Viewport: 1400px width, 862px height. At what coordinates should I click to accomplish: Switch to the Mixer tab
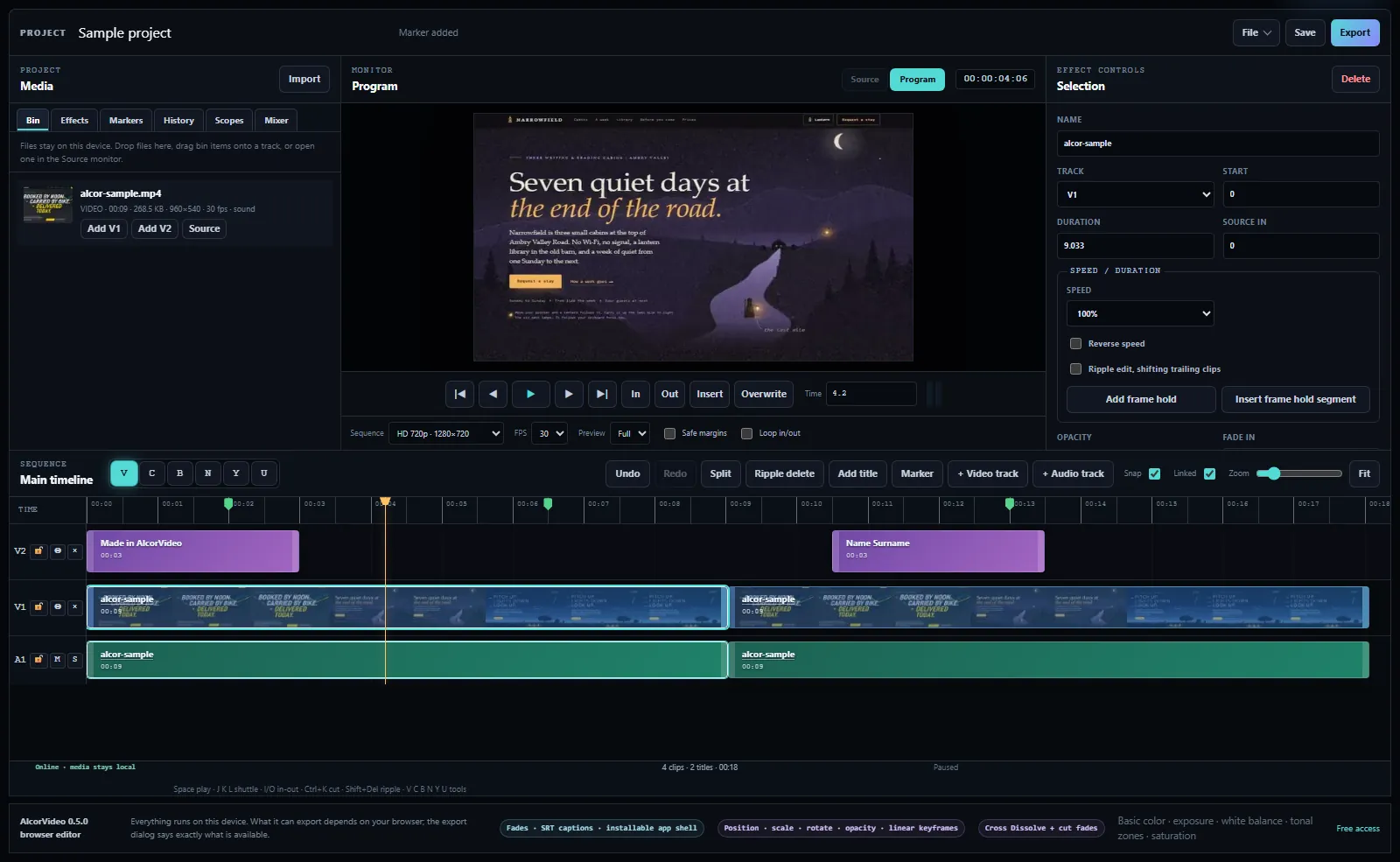[x=276, y=120]
